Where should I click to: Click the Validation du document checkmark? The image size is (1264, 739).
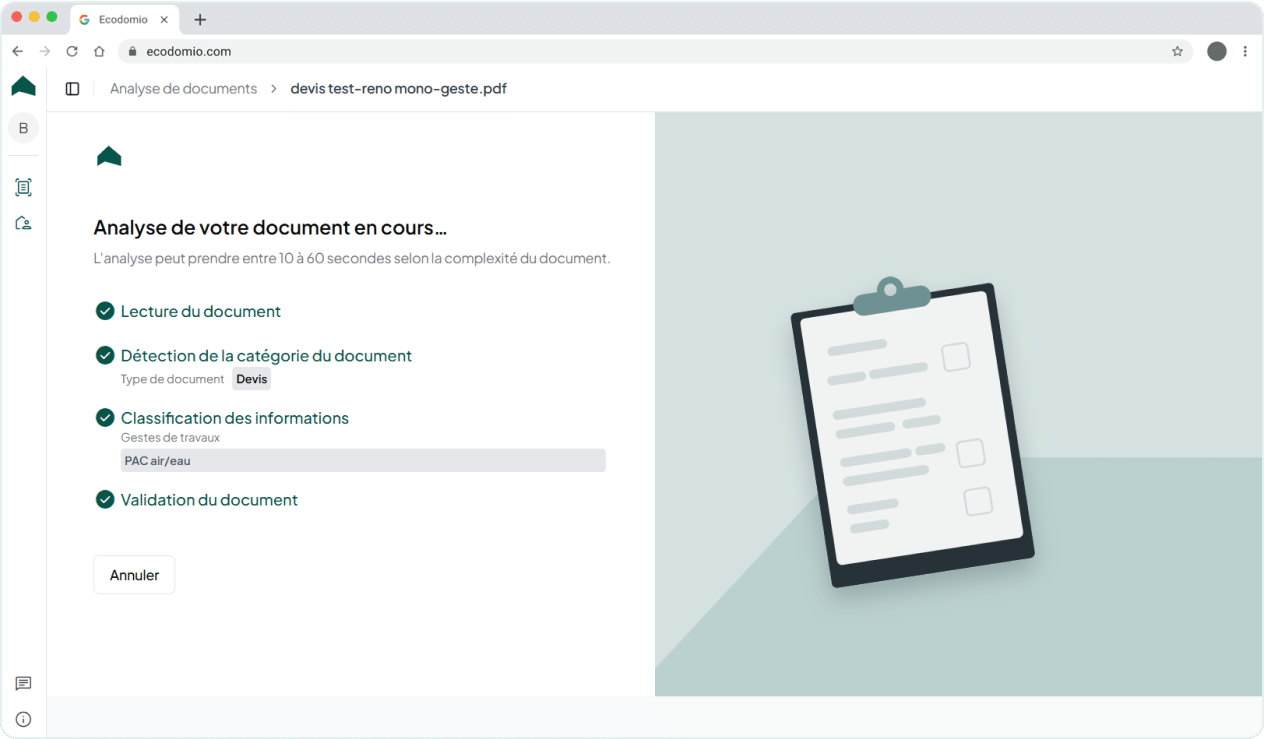[x=104, y=499]
